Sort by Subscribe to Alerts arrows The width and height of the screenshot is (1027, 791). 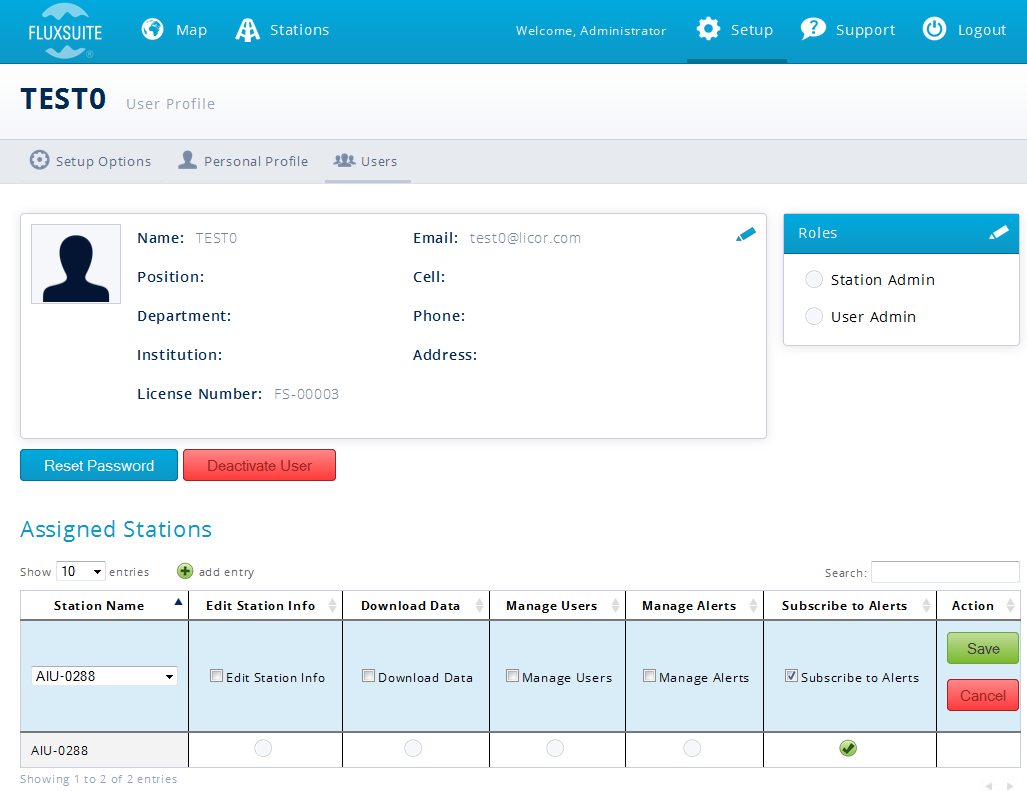[927, 606]
